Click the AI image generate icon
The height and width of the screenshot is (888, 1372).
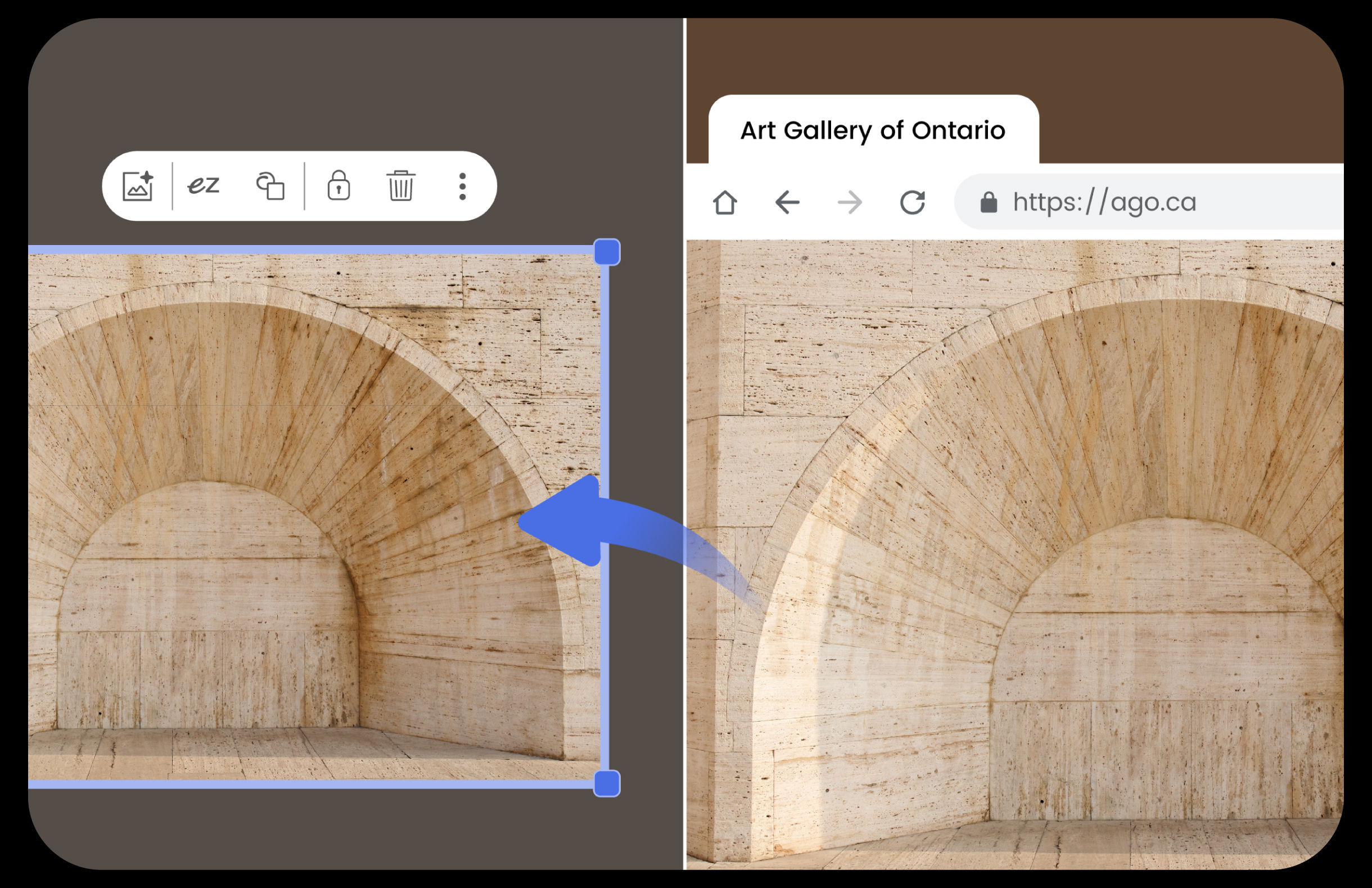[138, 186]
